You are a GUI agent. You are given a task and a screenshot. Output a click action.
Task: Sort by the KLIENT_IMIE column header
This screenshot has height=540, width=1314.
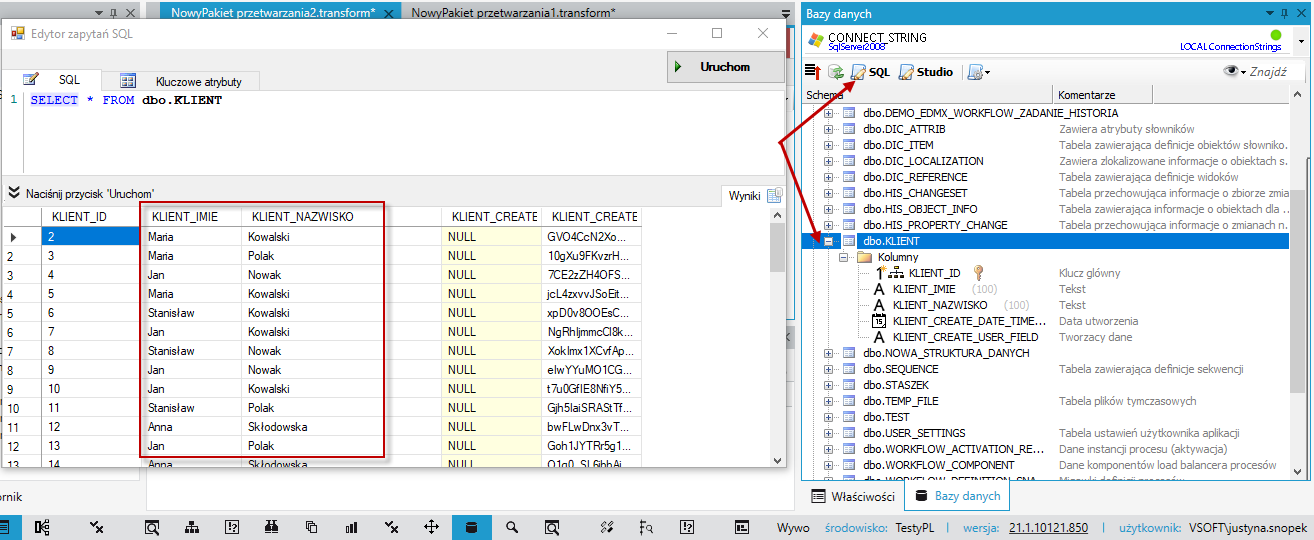tap(192, 217)
